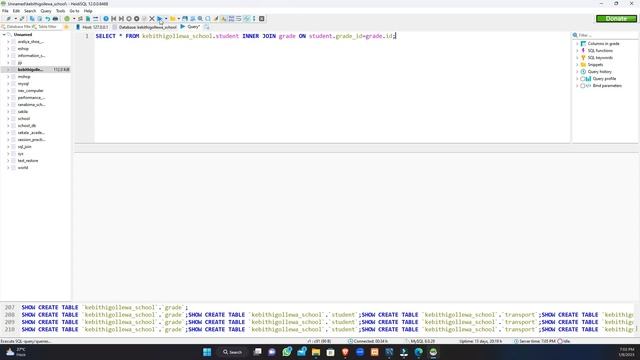Click log line 207 SHOW CREATE TABLE grade

click(104, 307)
